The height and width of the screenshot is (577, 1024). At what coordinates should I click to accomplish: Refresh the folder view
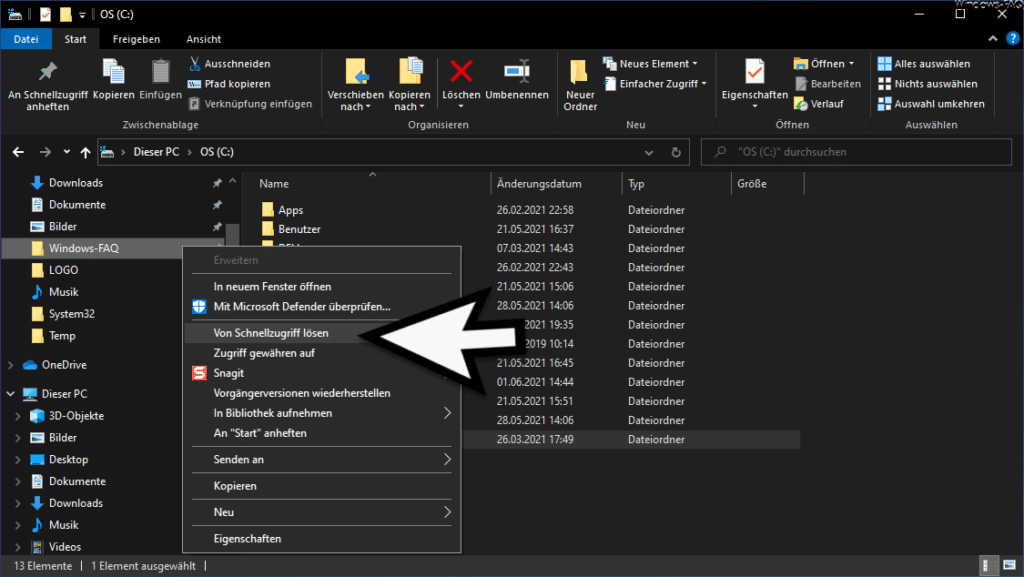tap(676, 152)
